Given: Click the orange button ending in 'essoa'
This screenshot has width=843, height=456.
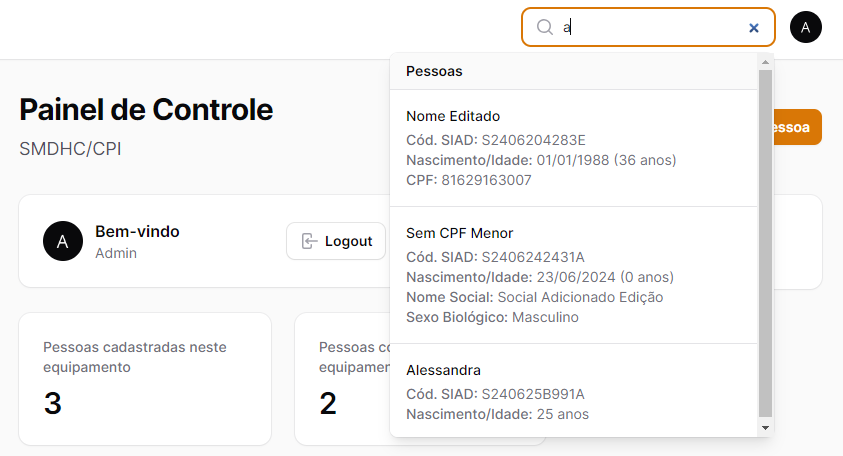Looking at the screenshot, I should point(797,128).
